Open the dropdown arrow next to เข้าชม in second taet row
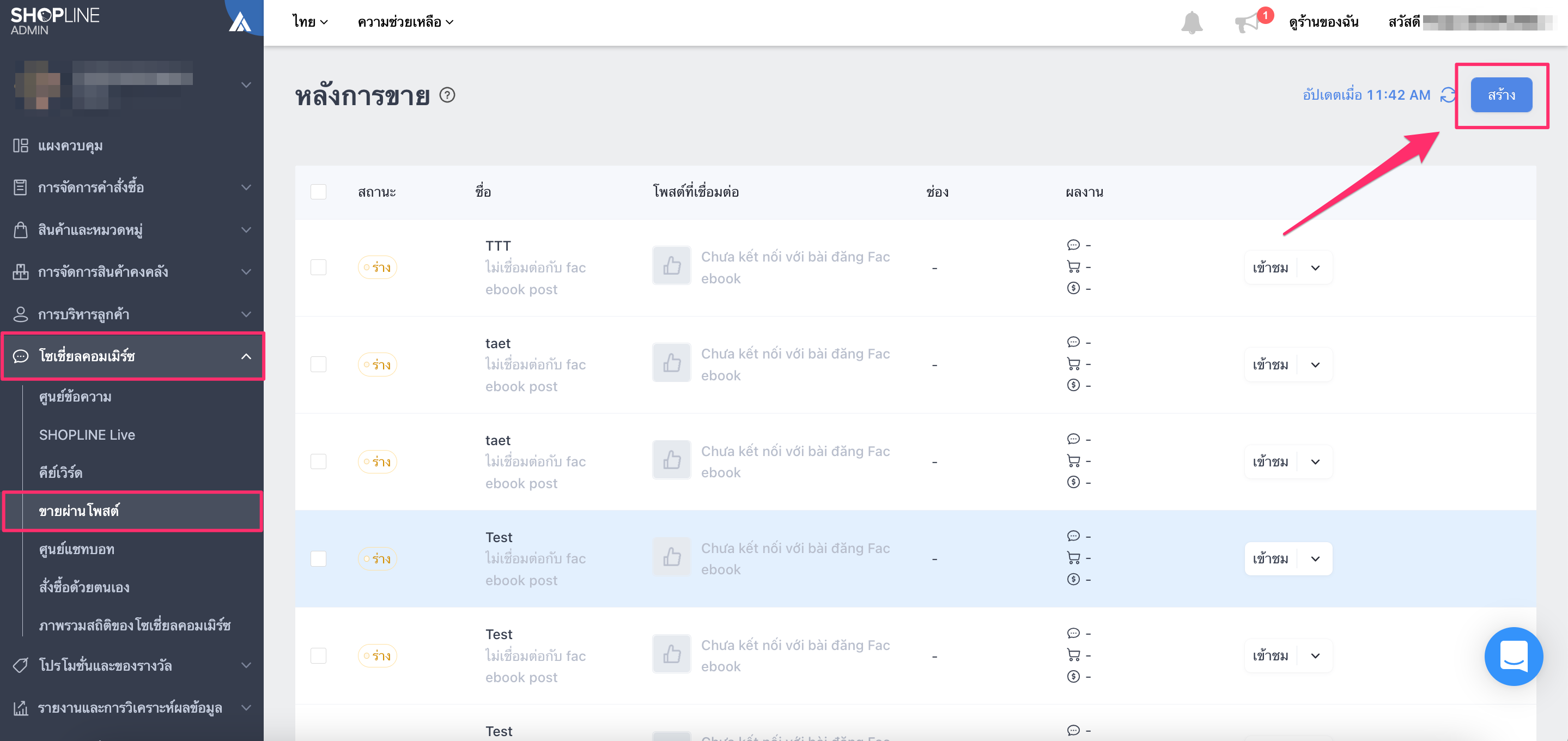The image size is (1568, 741). point(1315,461)
